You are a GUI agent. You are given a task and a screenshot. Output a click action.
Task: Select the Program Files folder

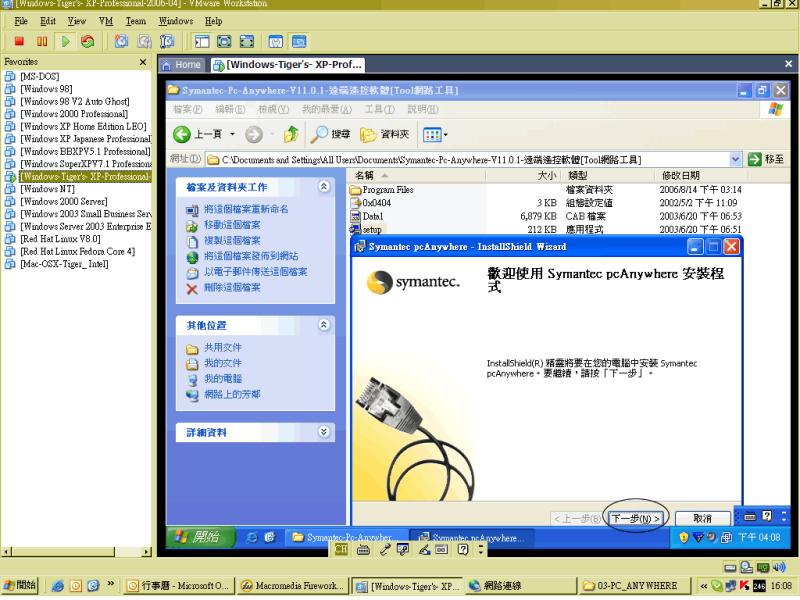coord(382,190)
